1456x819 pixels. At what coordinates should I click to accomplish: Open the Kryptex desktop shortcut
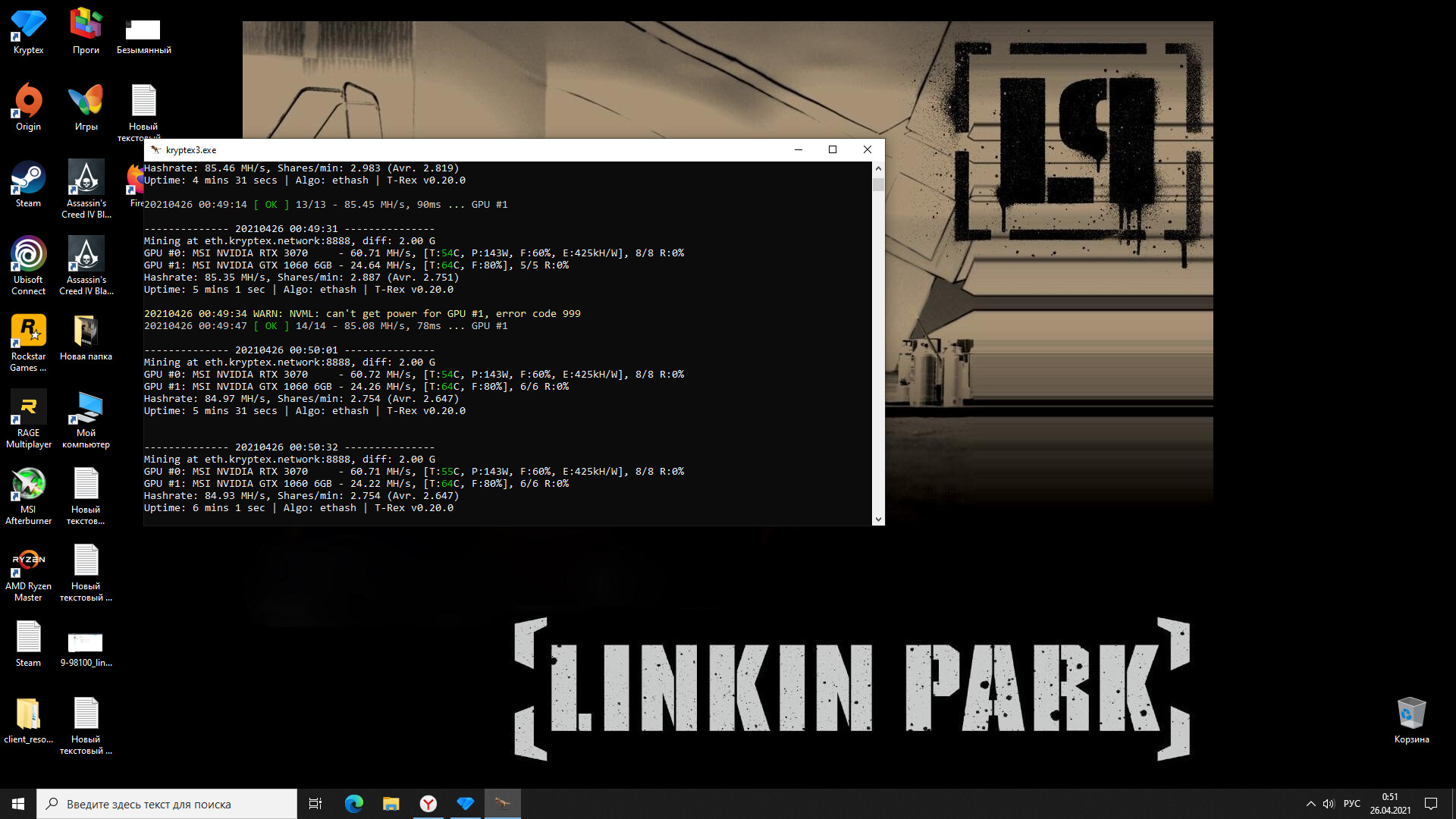pos(28,27)
